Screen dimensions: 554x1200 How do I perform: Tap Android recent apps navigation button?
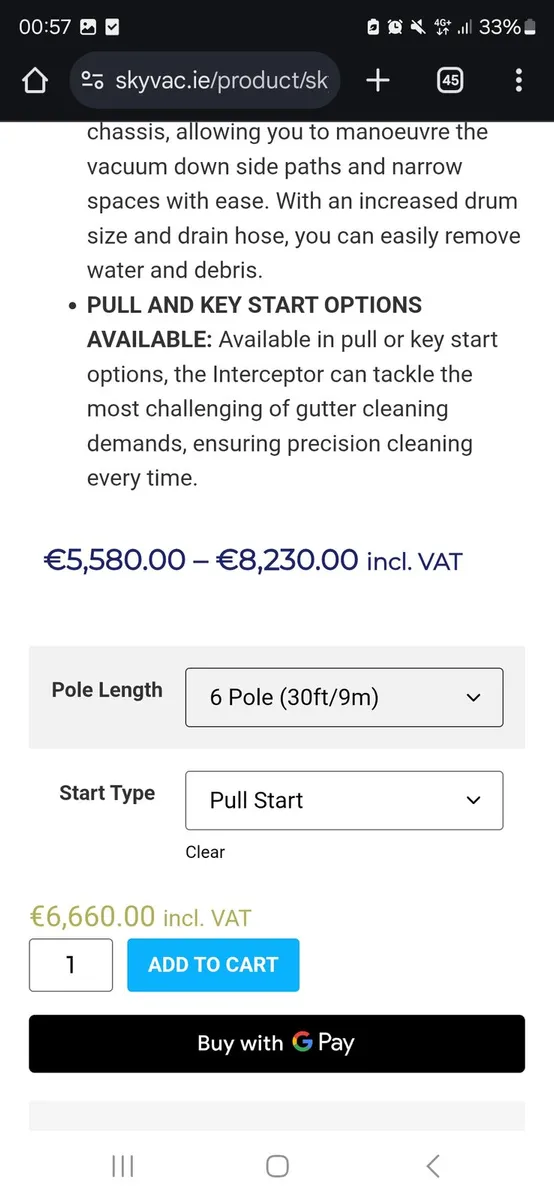coord(123,1165)
